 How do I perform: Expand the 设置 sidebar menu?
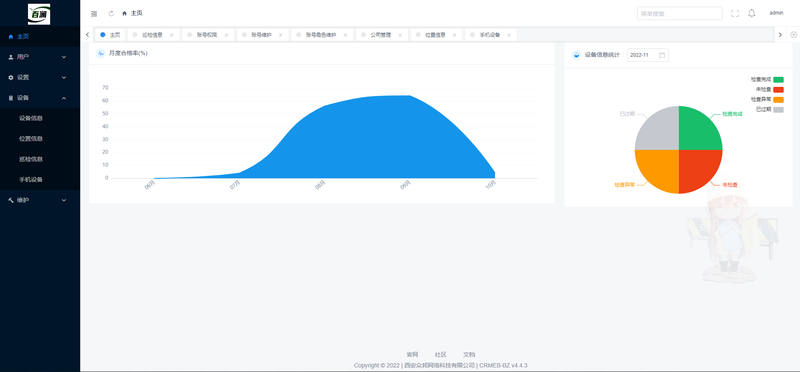[40, 78]
